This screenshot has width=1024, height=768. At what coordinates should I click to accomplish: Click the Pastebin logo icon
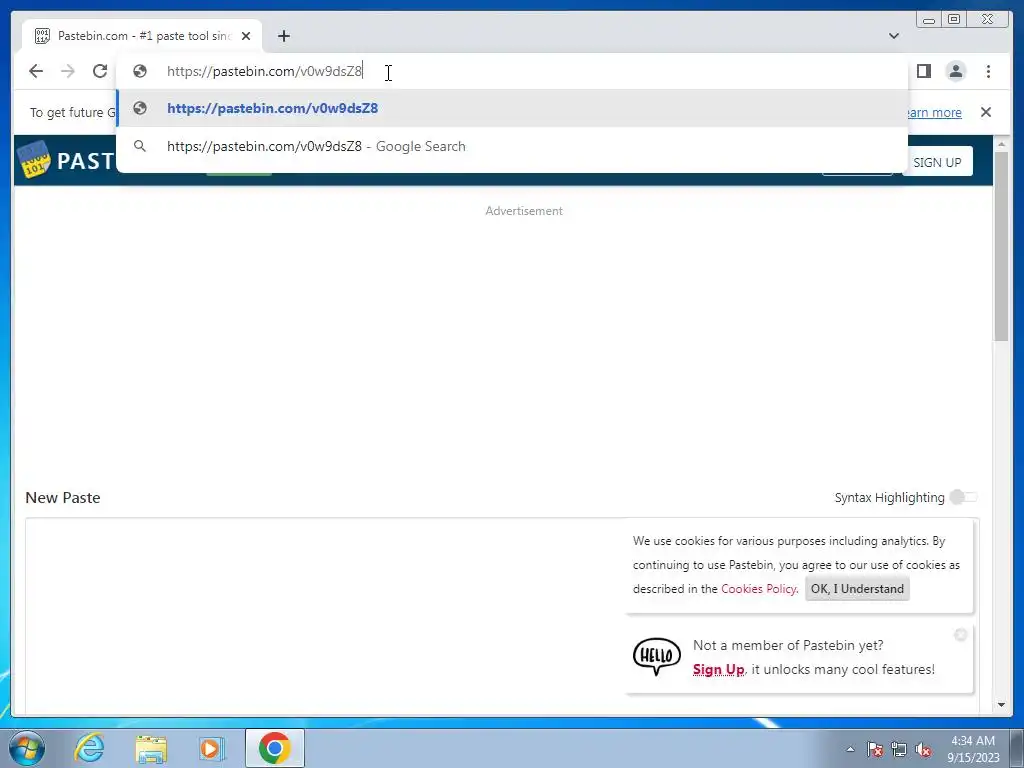coord(34,159)
